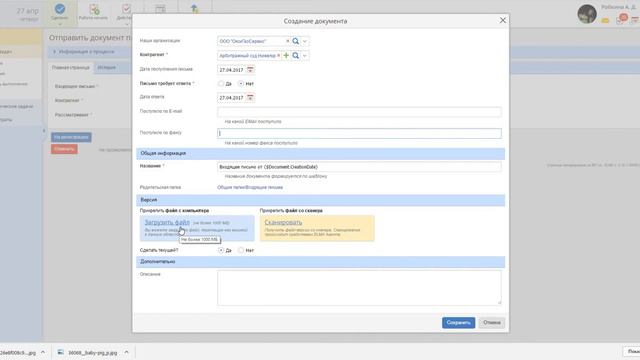
Task: Open the red calendar icon beside notifications
Action: (635, 20)
